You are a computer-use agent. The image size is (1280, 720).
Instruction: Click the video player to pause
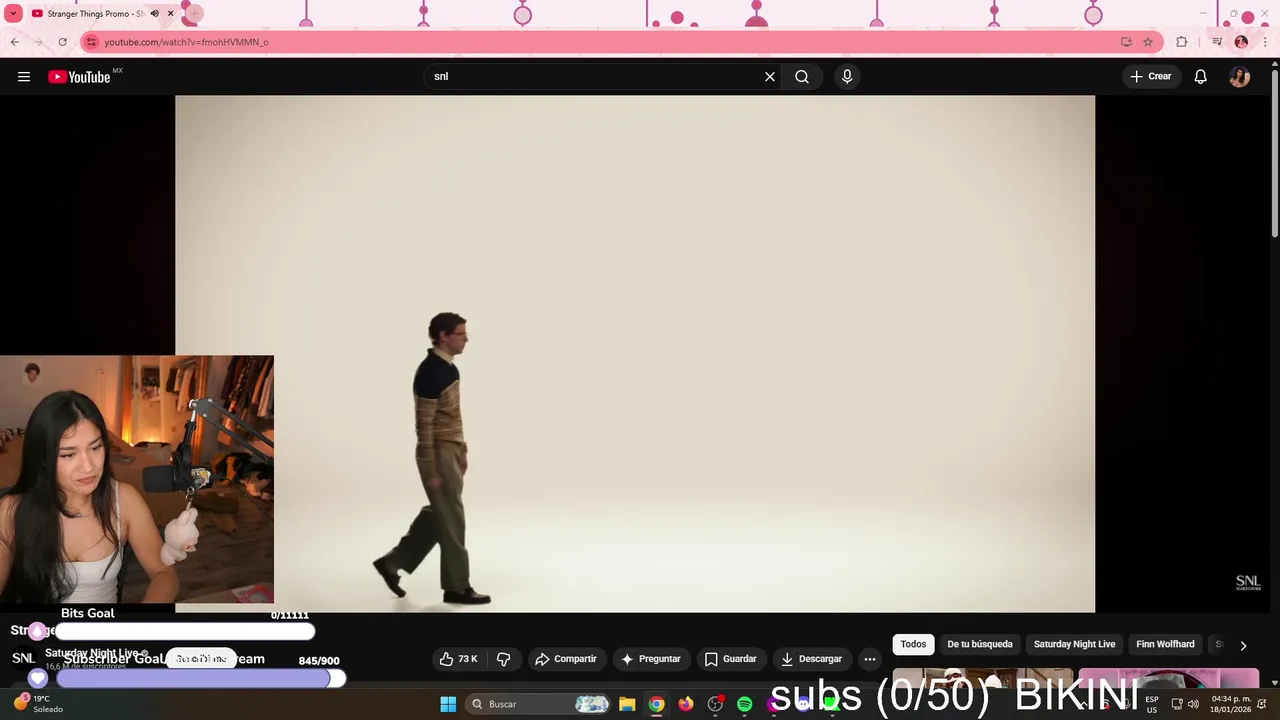point(635,354)
